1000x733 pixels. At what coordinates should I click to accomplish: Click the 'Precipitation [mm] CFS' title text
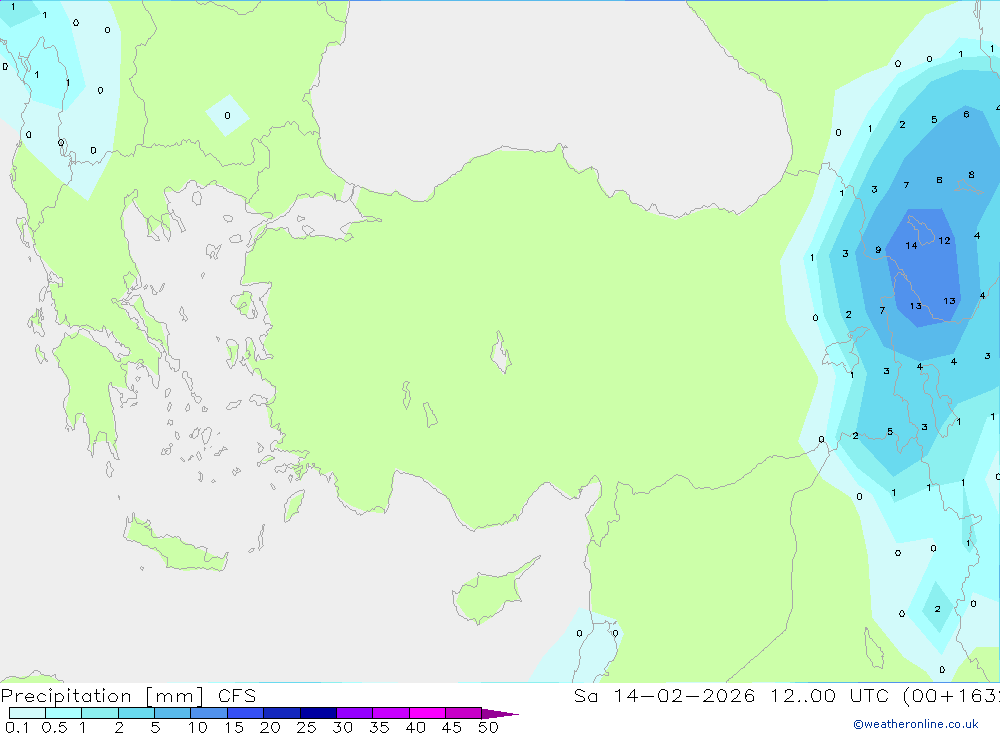pos(128,695)
